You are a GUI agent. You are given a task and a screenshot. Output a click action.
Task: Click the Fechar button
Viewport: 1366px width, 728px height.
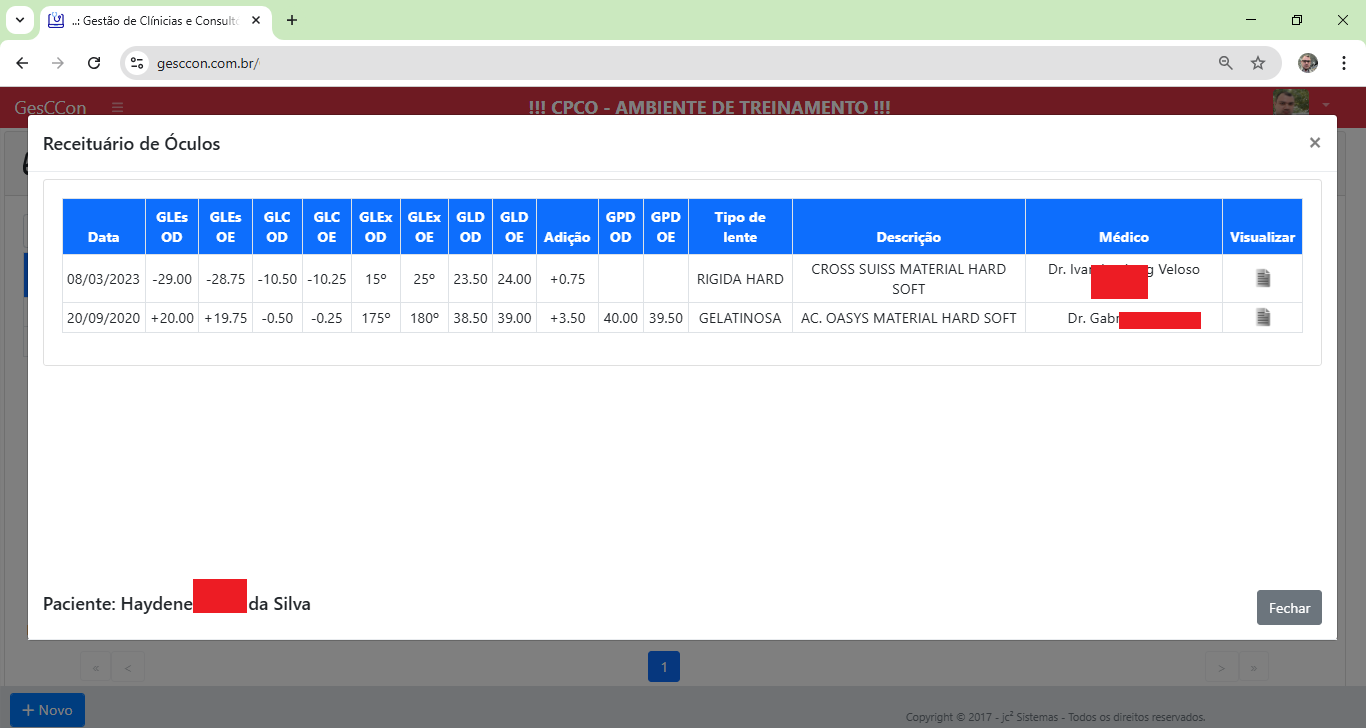(1288, 608)
